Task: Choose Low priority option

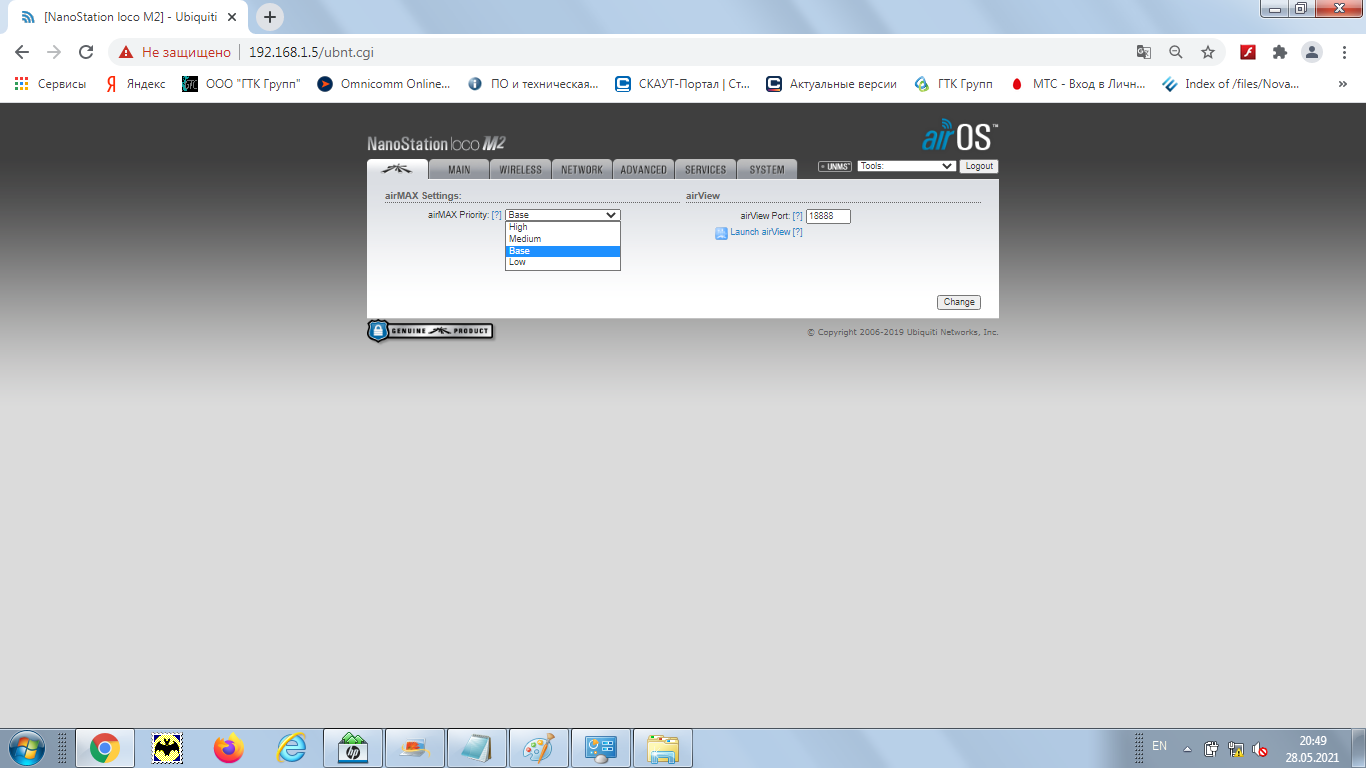Action: click(x=562, y=262)
